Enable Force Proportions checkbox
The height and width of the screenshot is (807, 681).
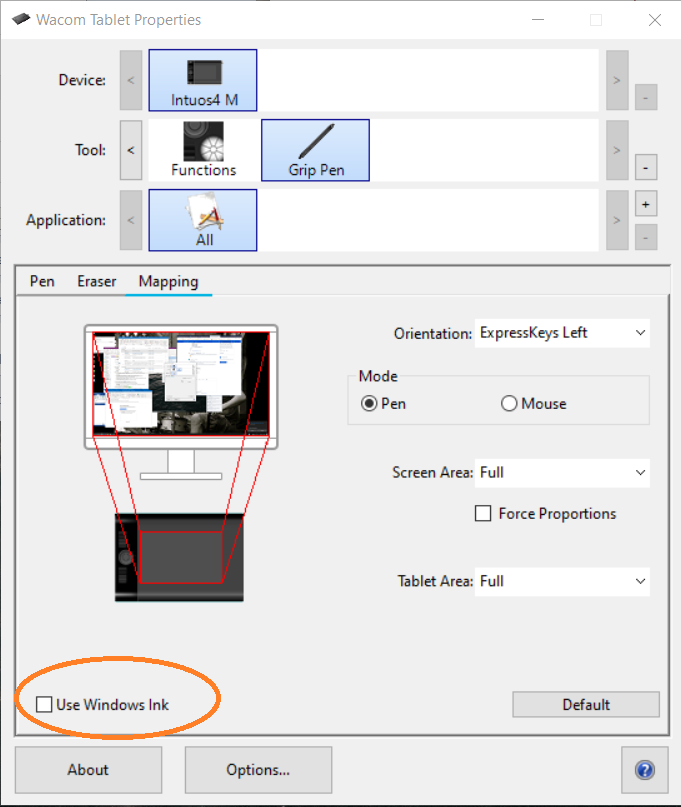[483, 514]
